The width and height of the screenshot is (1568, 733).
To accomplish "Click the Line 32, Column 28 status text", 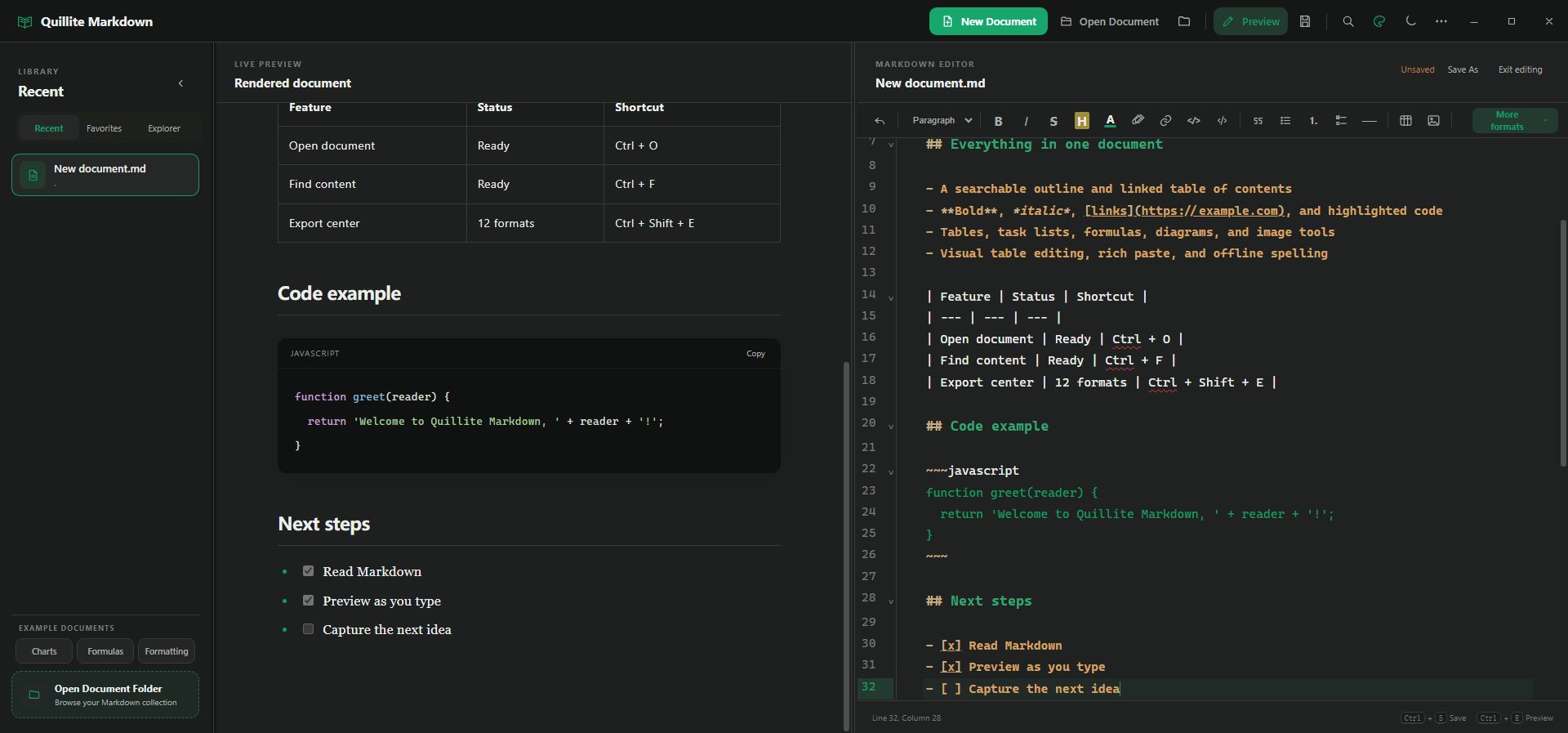I will [x=906, y=718].
